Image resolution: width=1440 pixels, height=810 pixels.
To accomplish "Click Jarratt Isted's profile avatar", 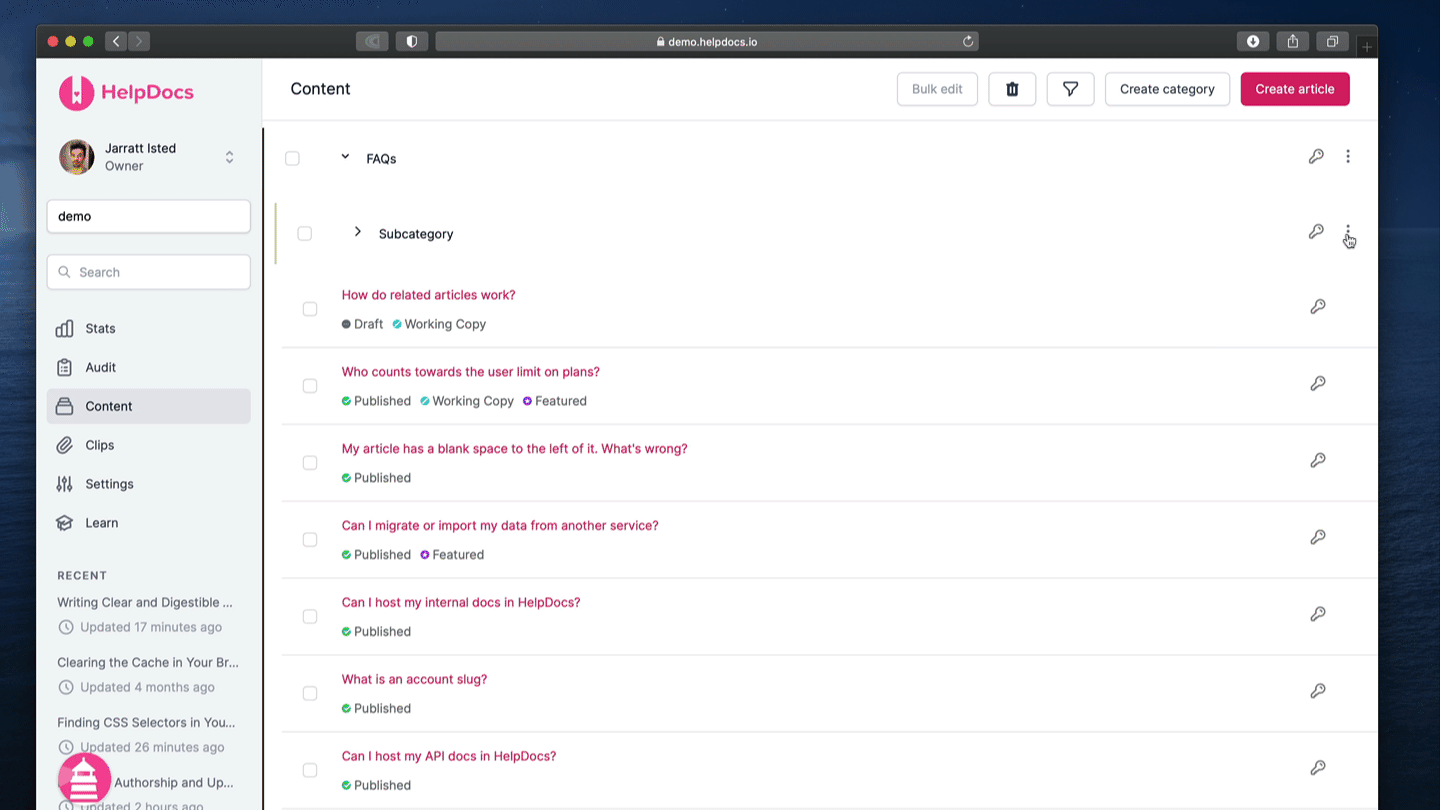I will coord(77,157).
